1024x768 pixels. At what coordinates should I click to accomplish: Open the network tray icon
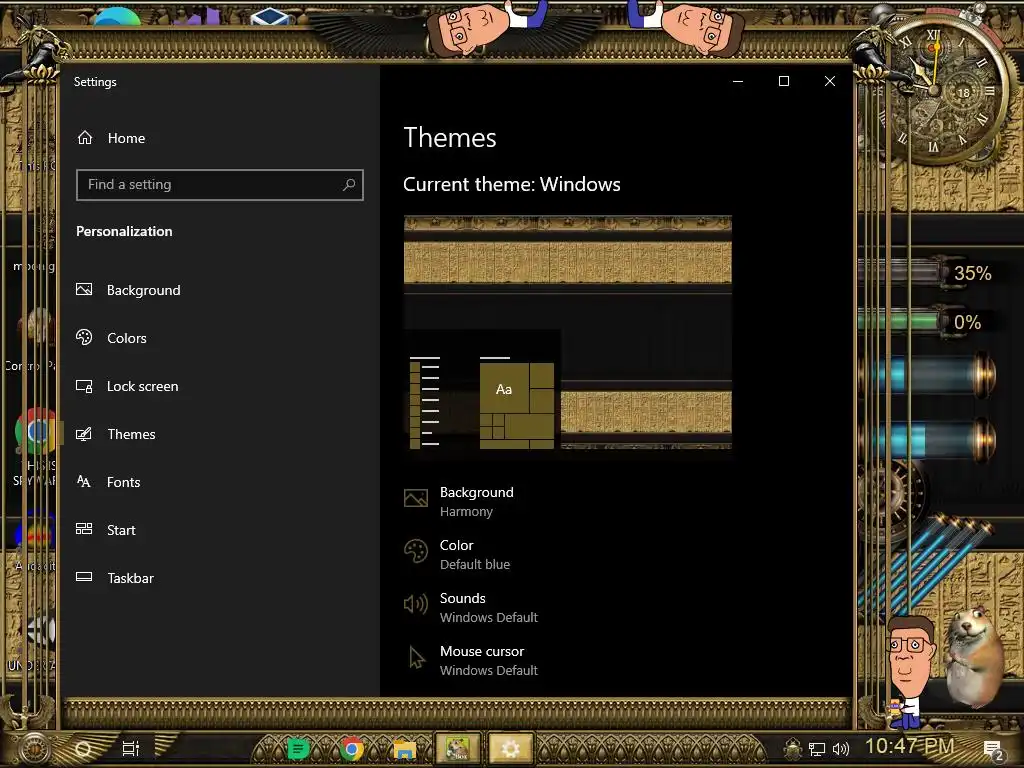(x=817, y=749)
